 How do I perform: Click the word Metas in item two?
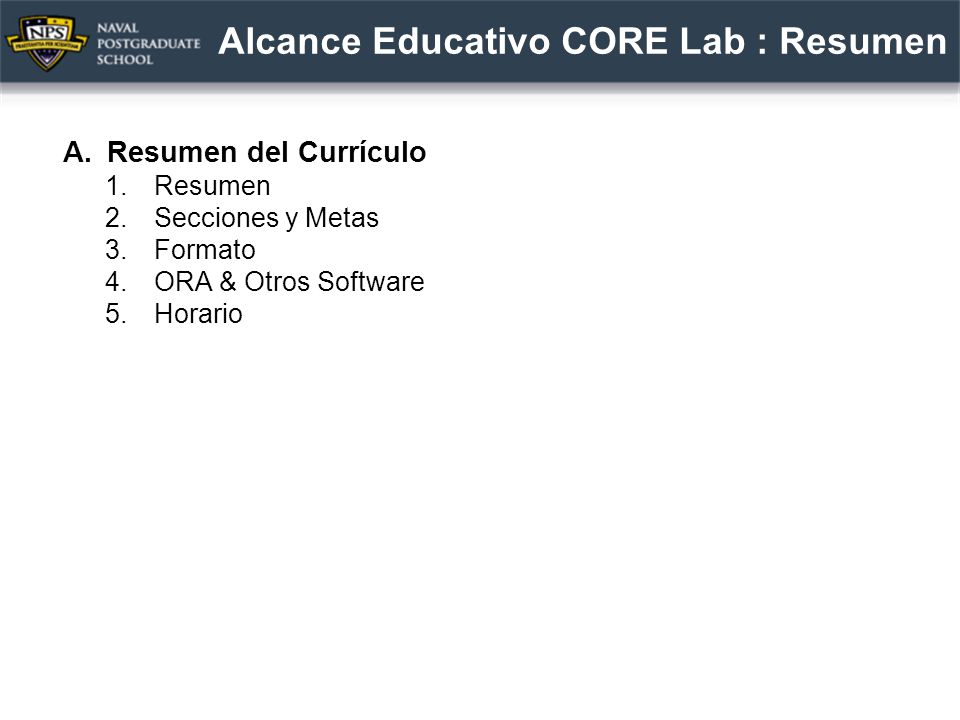[x=342, y=217]
